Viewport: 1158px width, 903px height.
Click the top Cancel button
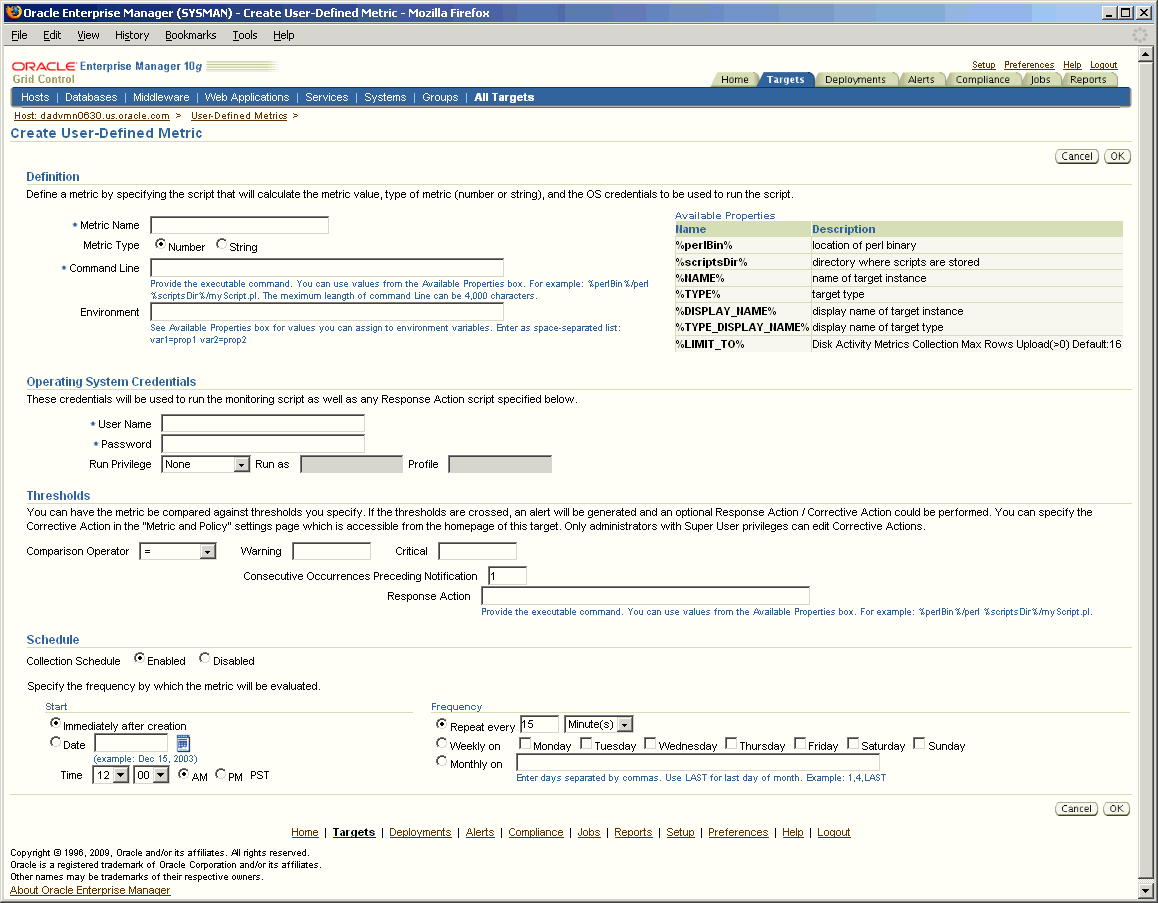1077,157
